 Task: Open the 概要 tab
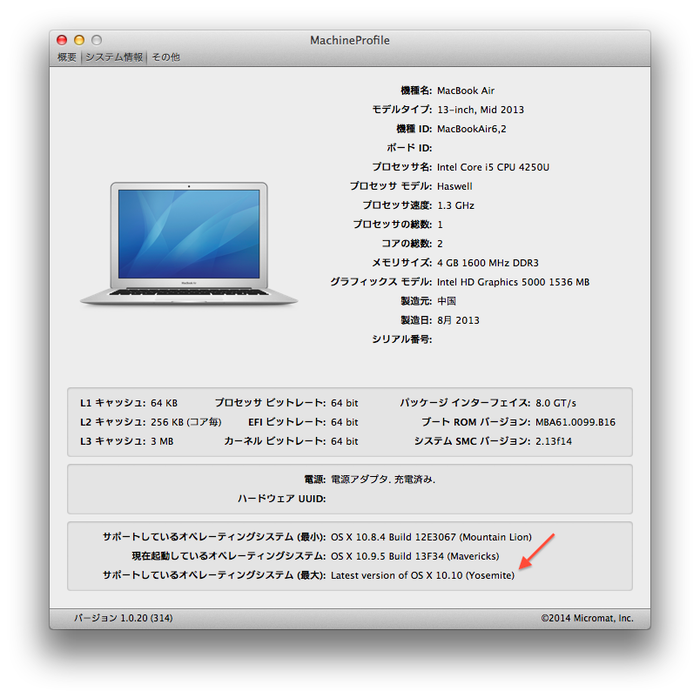[x=67, y=57]
